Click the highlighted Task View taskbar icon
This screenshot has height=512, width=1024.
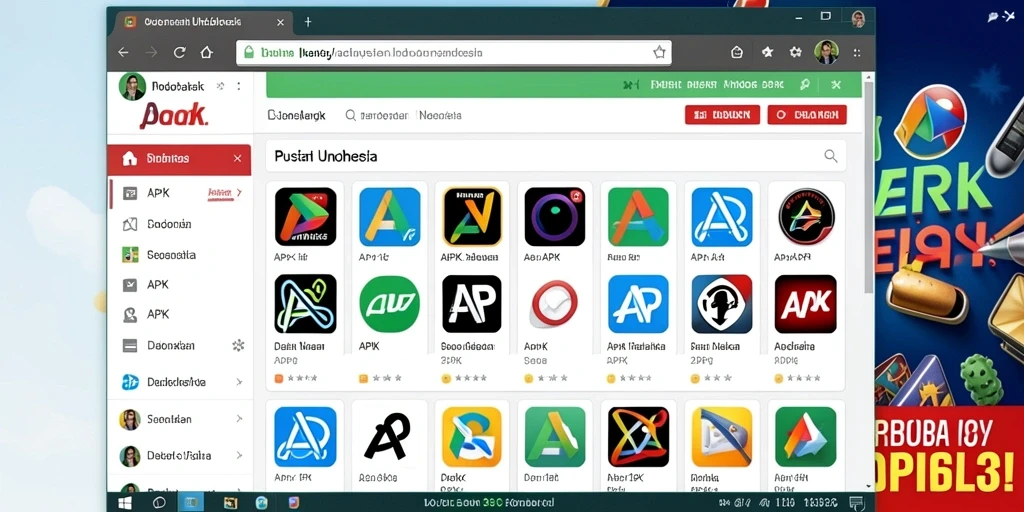[x=193, y=503]
